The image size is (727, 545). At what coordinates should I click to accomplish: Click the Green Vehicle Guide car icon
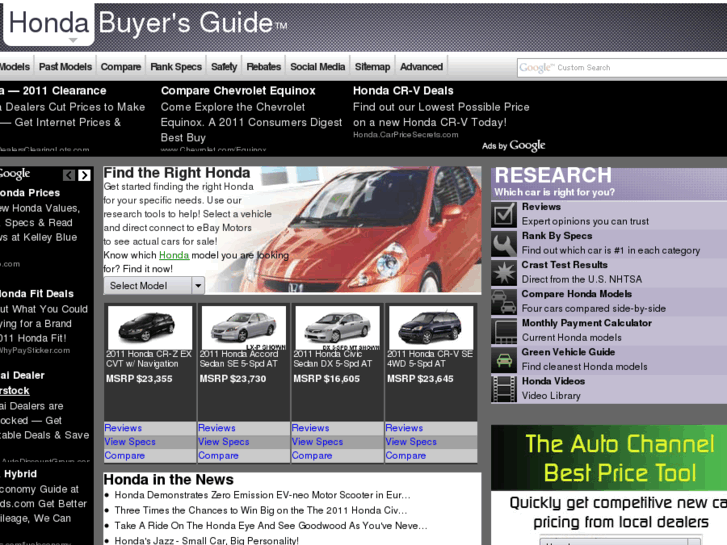[x=504, y=360]
